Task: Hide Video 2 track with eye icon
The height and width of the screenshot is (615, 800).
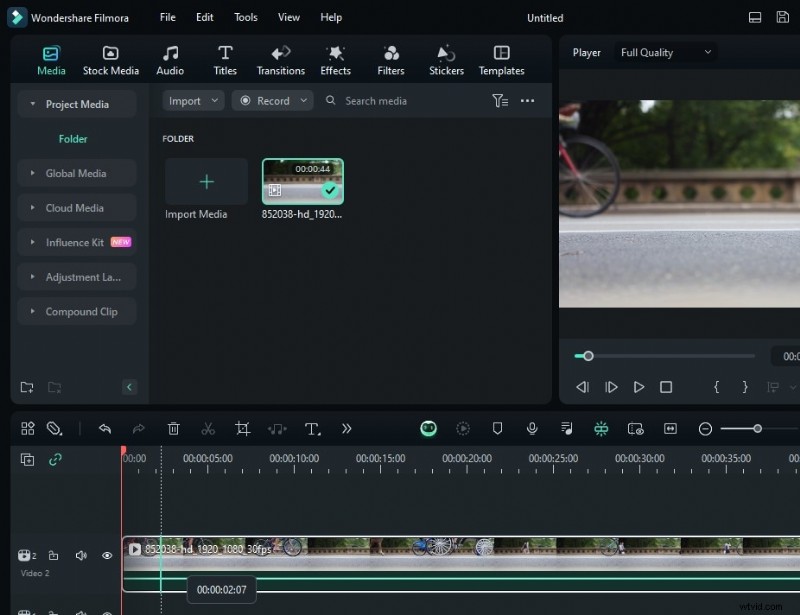Action: (105, 555)
